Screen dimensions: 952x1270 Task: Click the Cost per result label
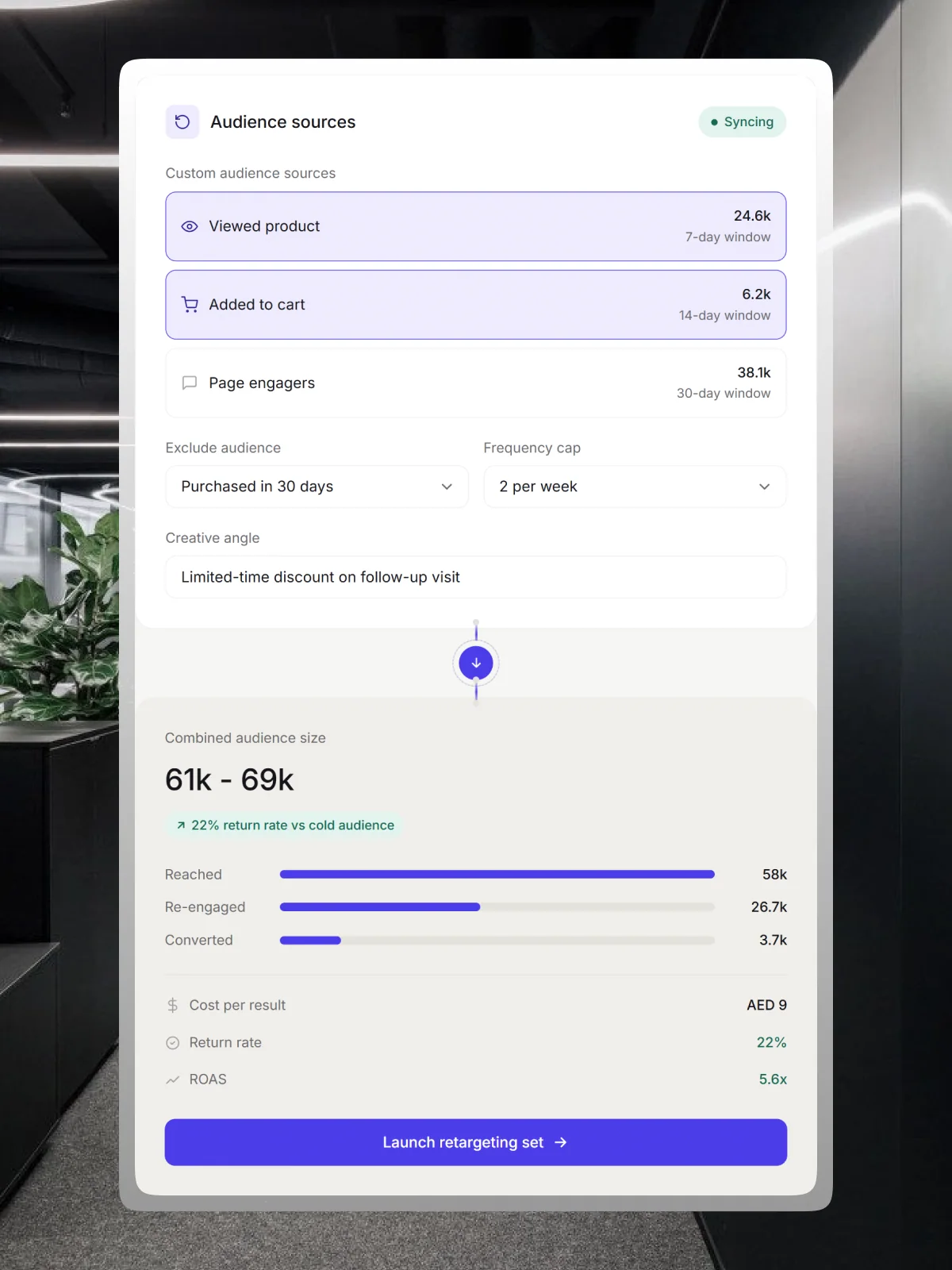(237, 1005)
